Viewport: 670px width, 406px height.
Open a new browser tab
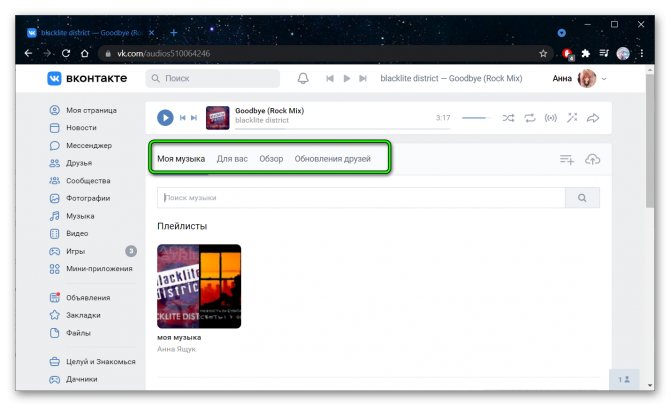(x=173, y=32)
